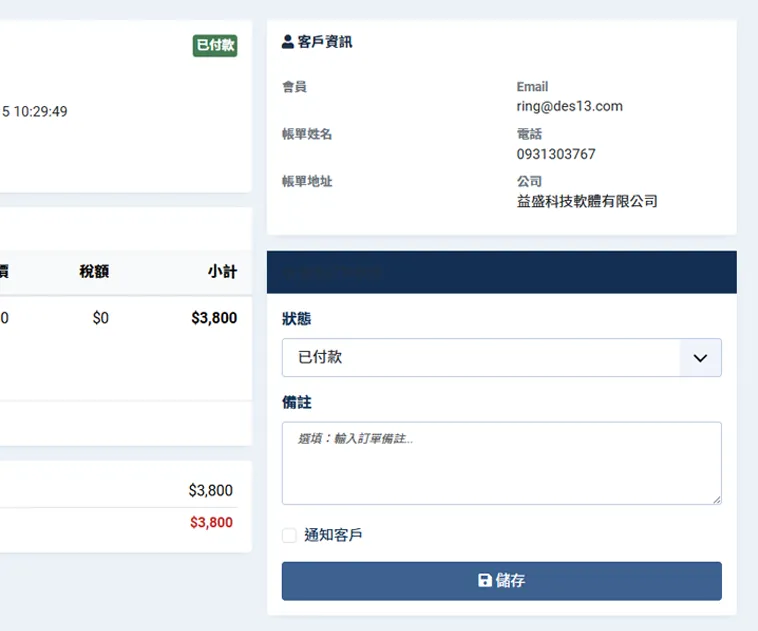758x631 pixels.
Task: Click the Email label
Action: [x=532, y=87]
